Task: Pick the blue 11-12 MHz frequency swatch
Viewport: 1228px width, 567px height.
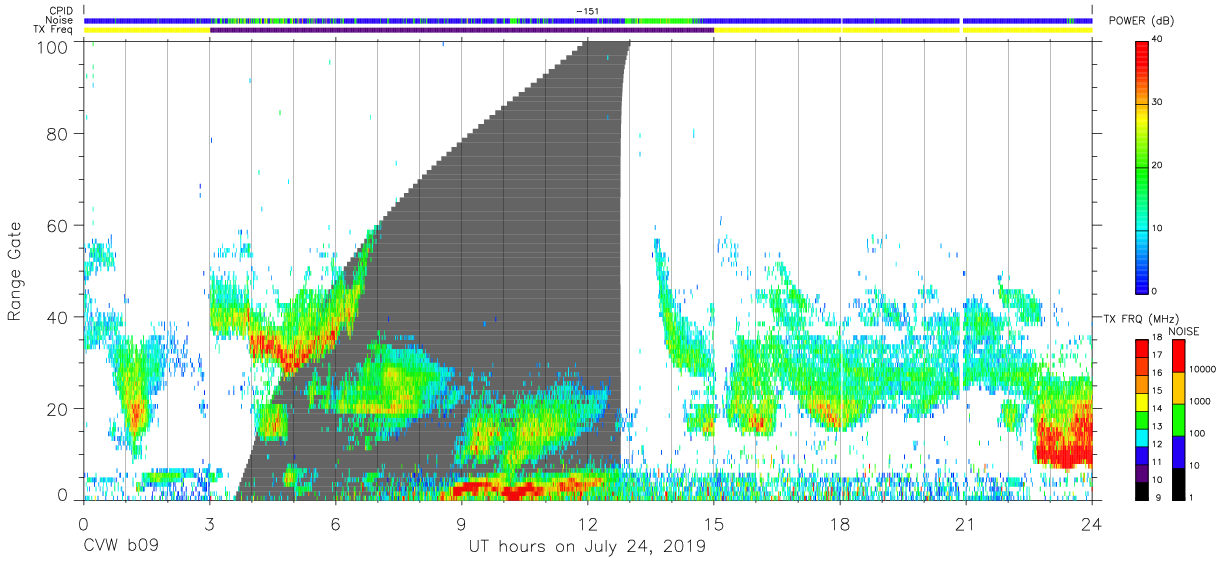Action: pos(1141,455)
